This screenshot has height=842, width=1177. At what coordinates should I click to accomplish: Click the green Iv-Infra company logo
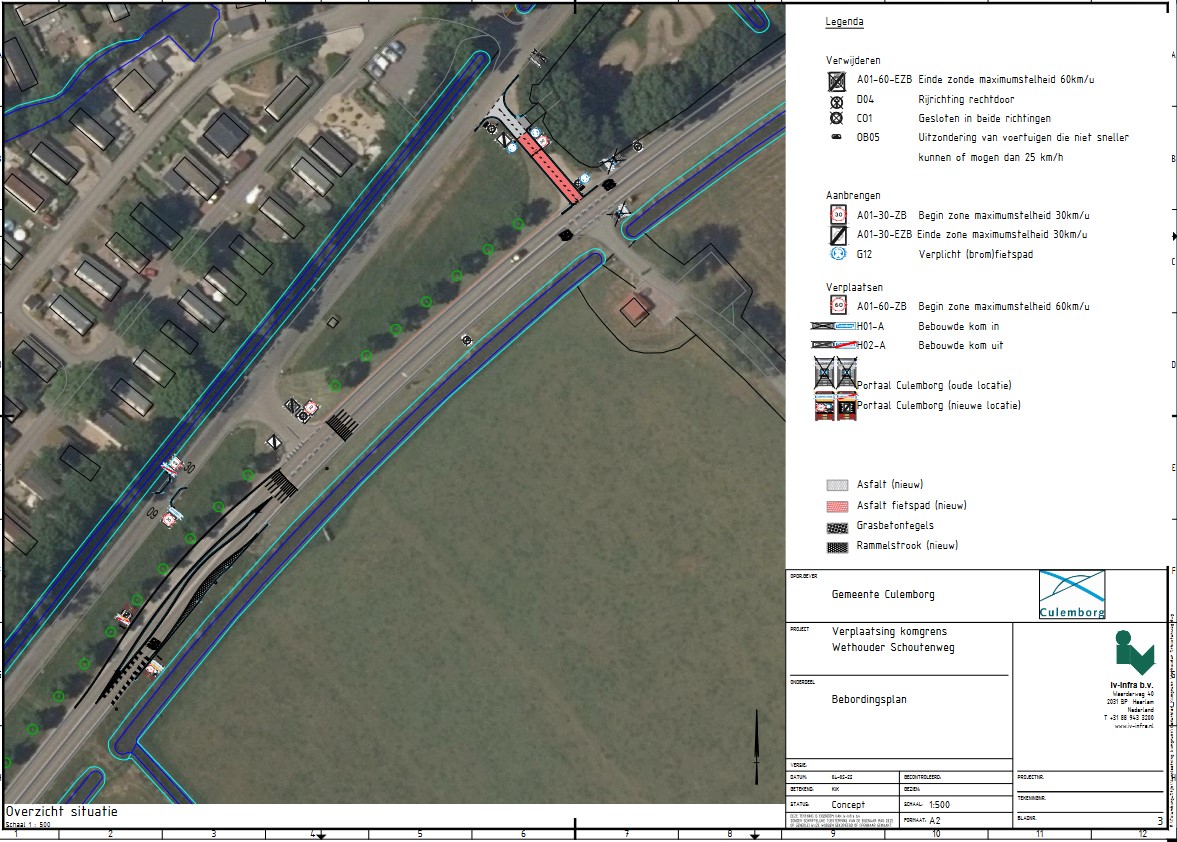[1134, 653]
